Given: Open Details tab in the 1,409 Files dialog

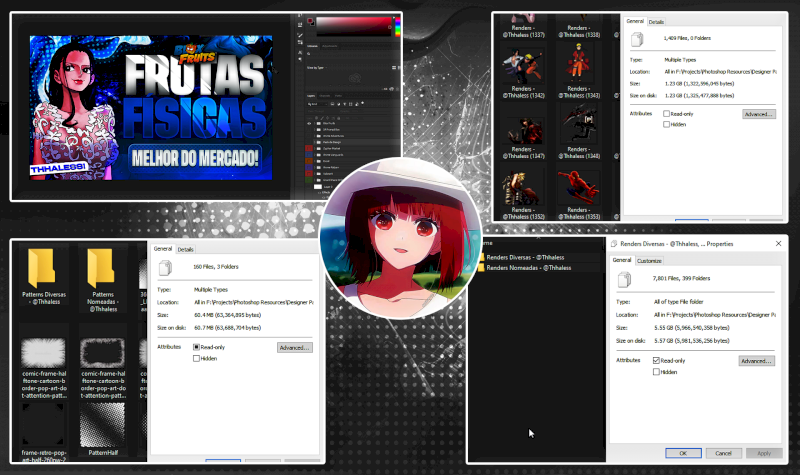Looking at the screenshot, I should (657, 21).
